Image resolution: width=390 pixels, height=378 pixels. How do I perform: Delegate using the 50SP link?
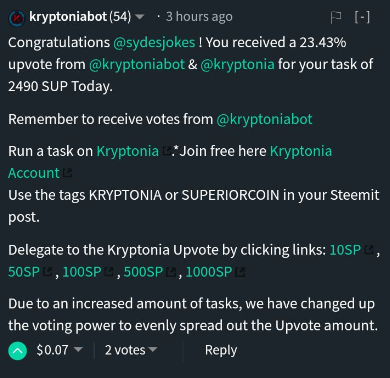coord(24,272)
